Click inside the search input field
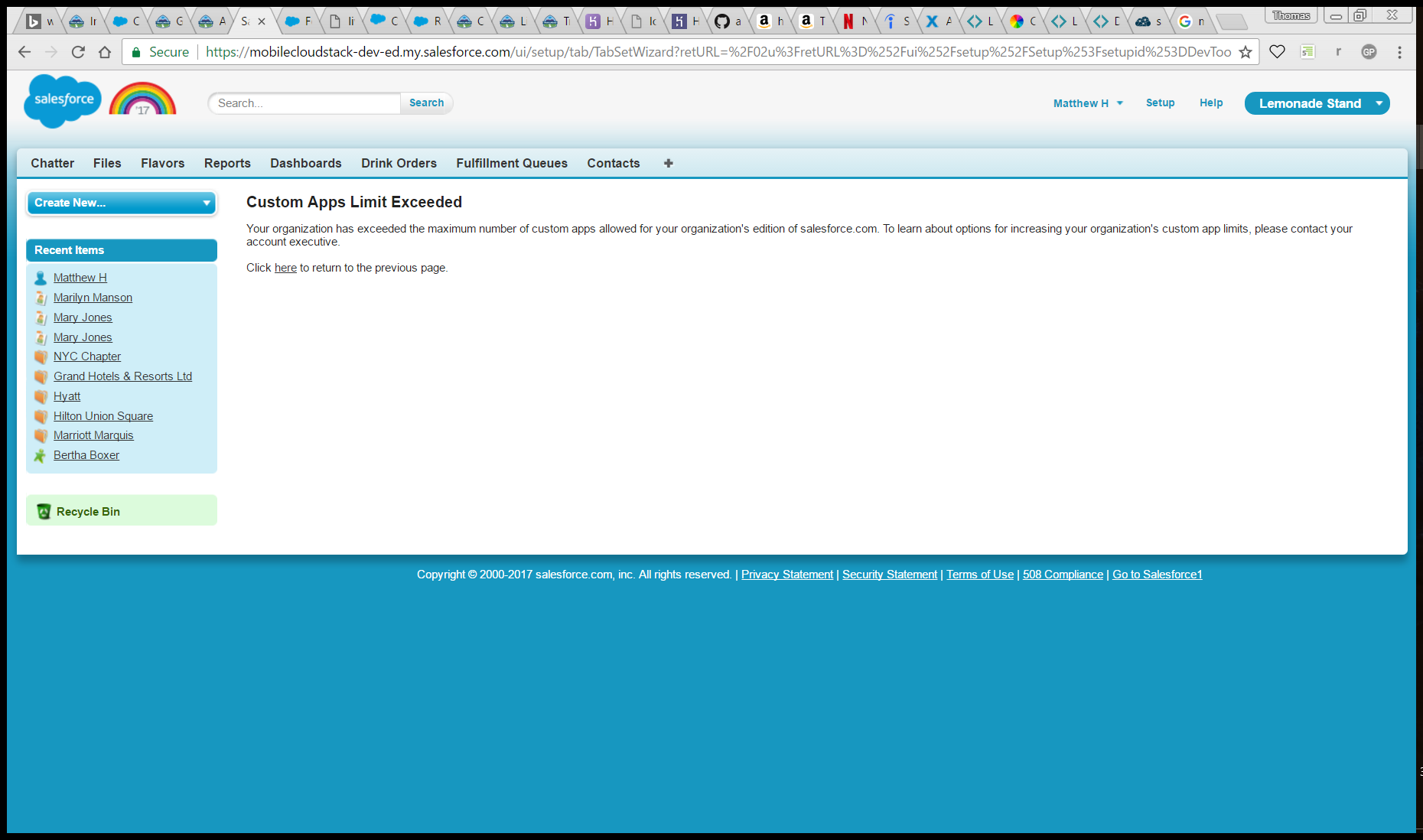Image resolution: width=1423 pixels, height=840 pixels. 304,103
